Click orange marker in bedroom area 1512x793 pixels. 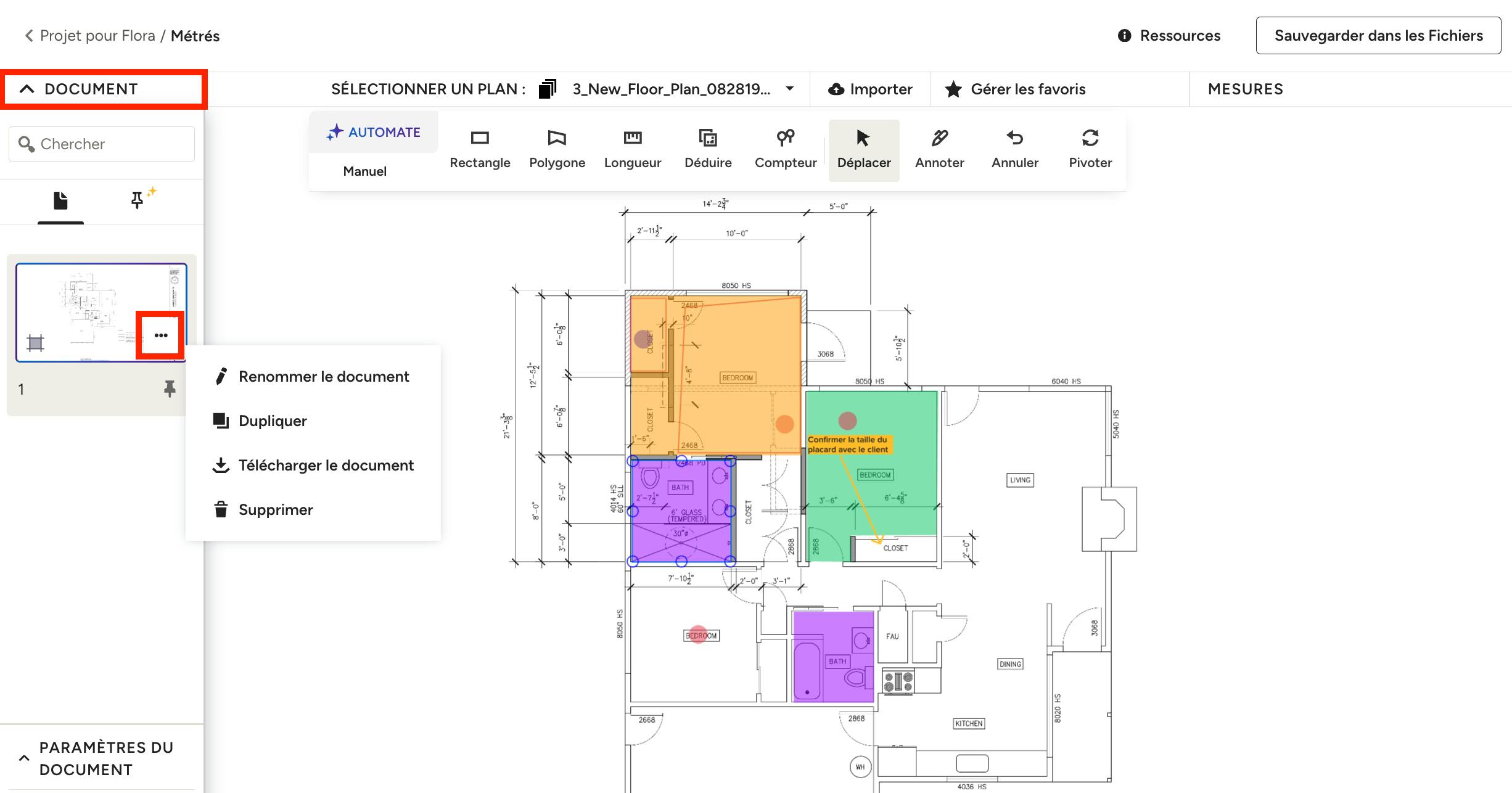784,424
